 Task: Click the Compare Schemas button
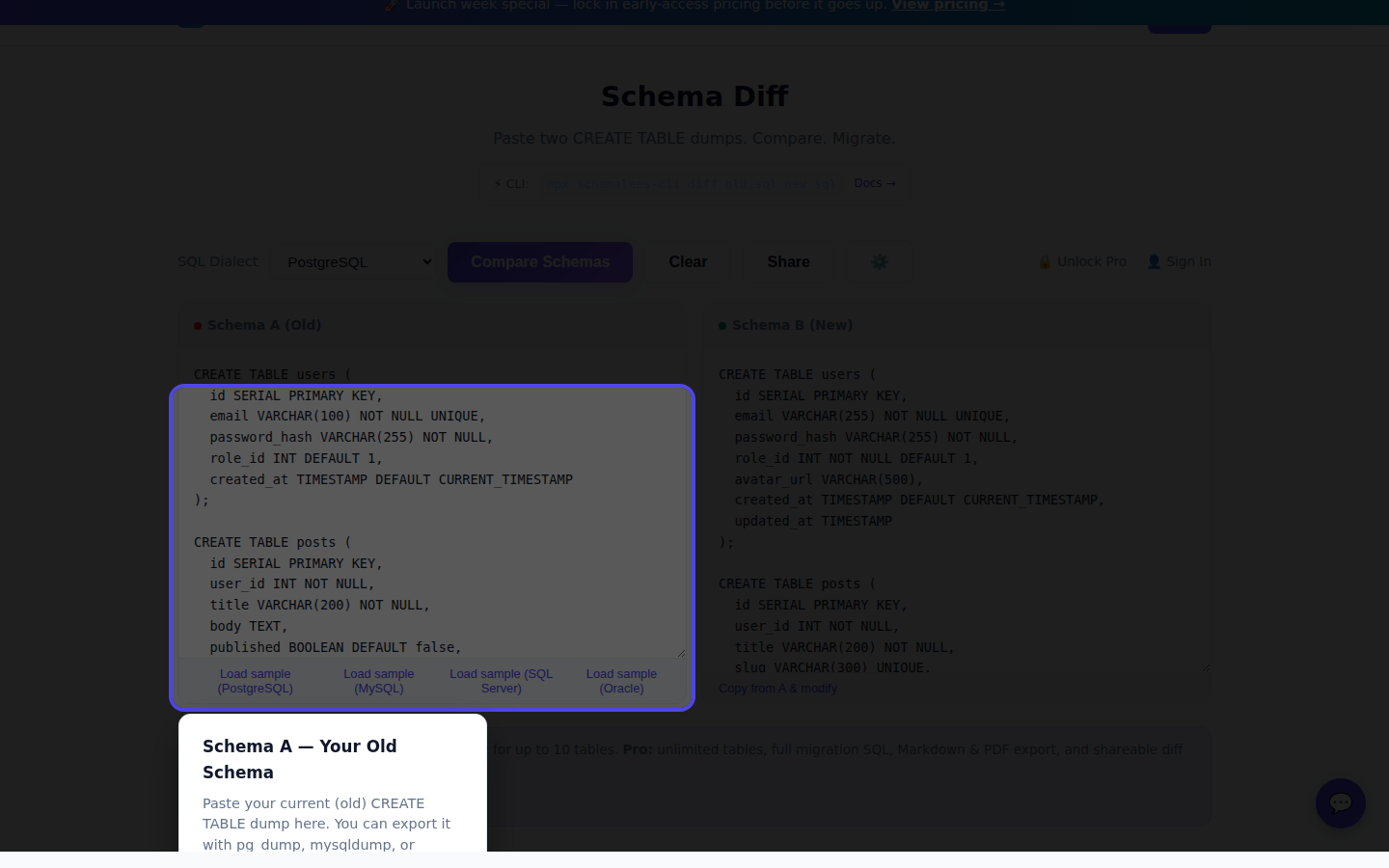(540, 261)
